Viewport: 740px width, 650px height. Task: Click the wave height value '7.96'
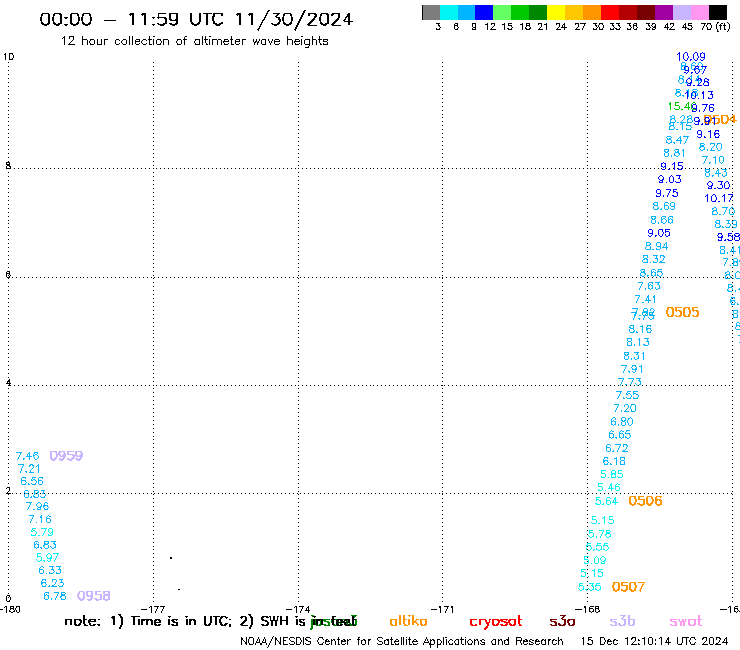37,506
